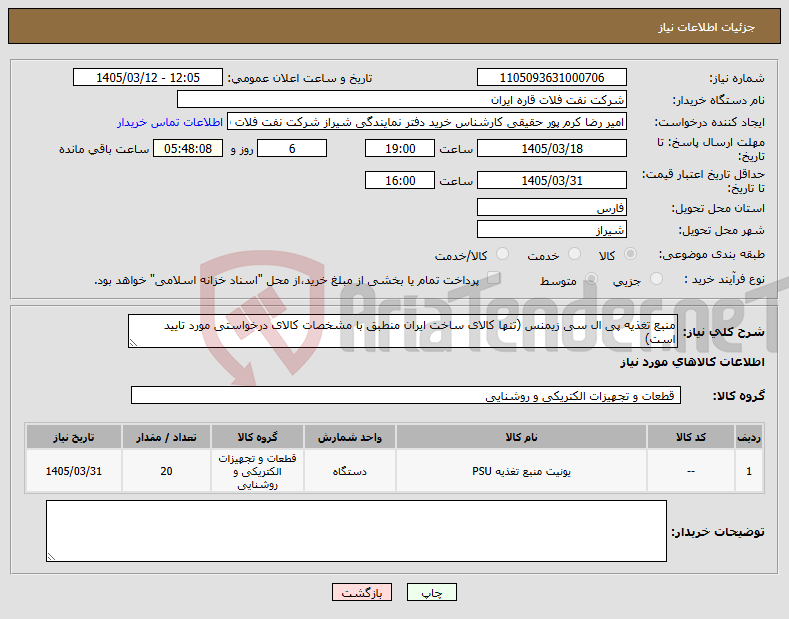Click the response deadline date 1405/03/18
Viewport: 789px width, 619px height.
pos(551,148)
